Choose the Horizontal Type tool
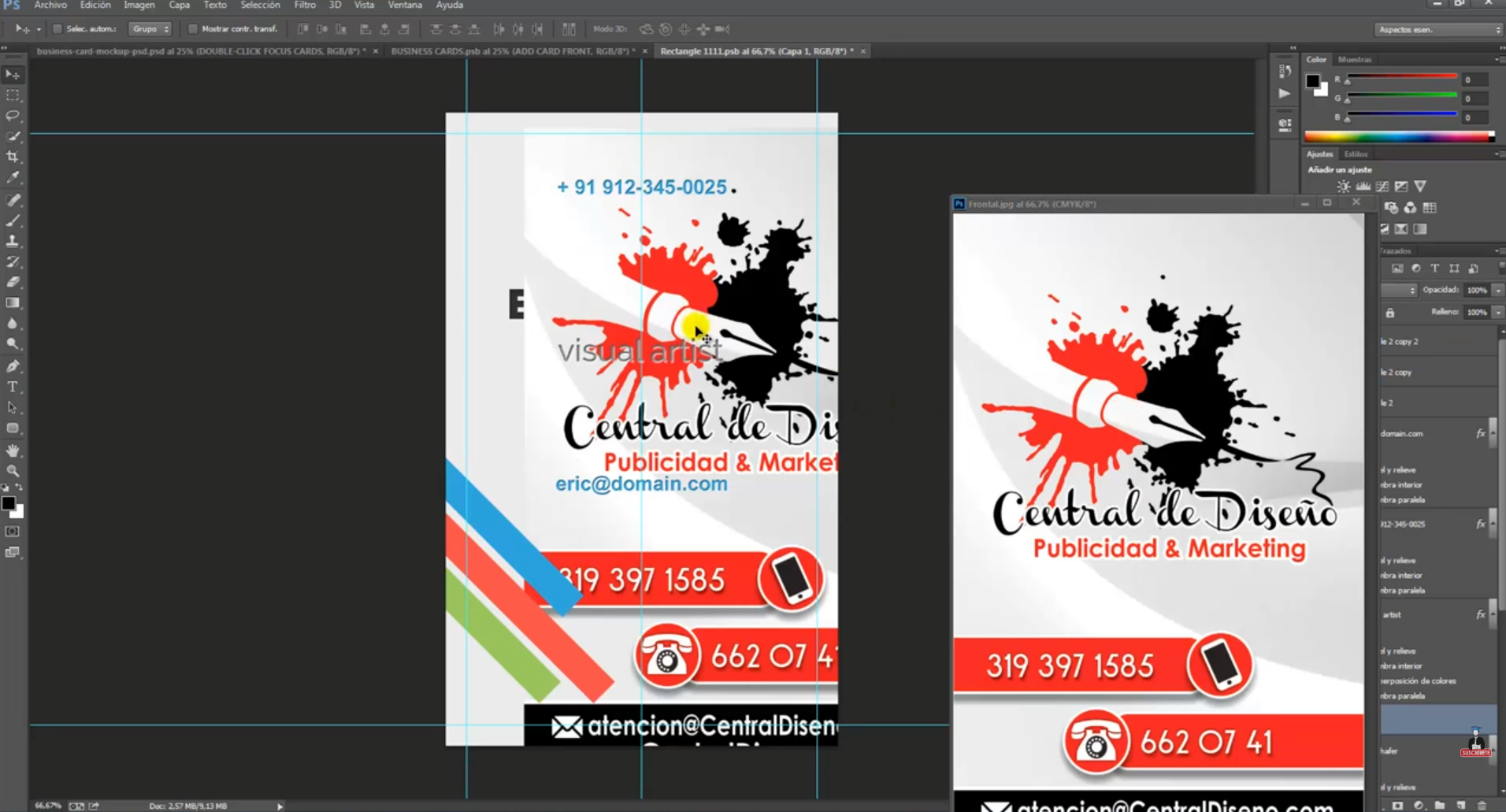This screenshot has height=812, width=1506. [x=13, y=387]
